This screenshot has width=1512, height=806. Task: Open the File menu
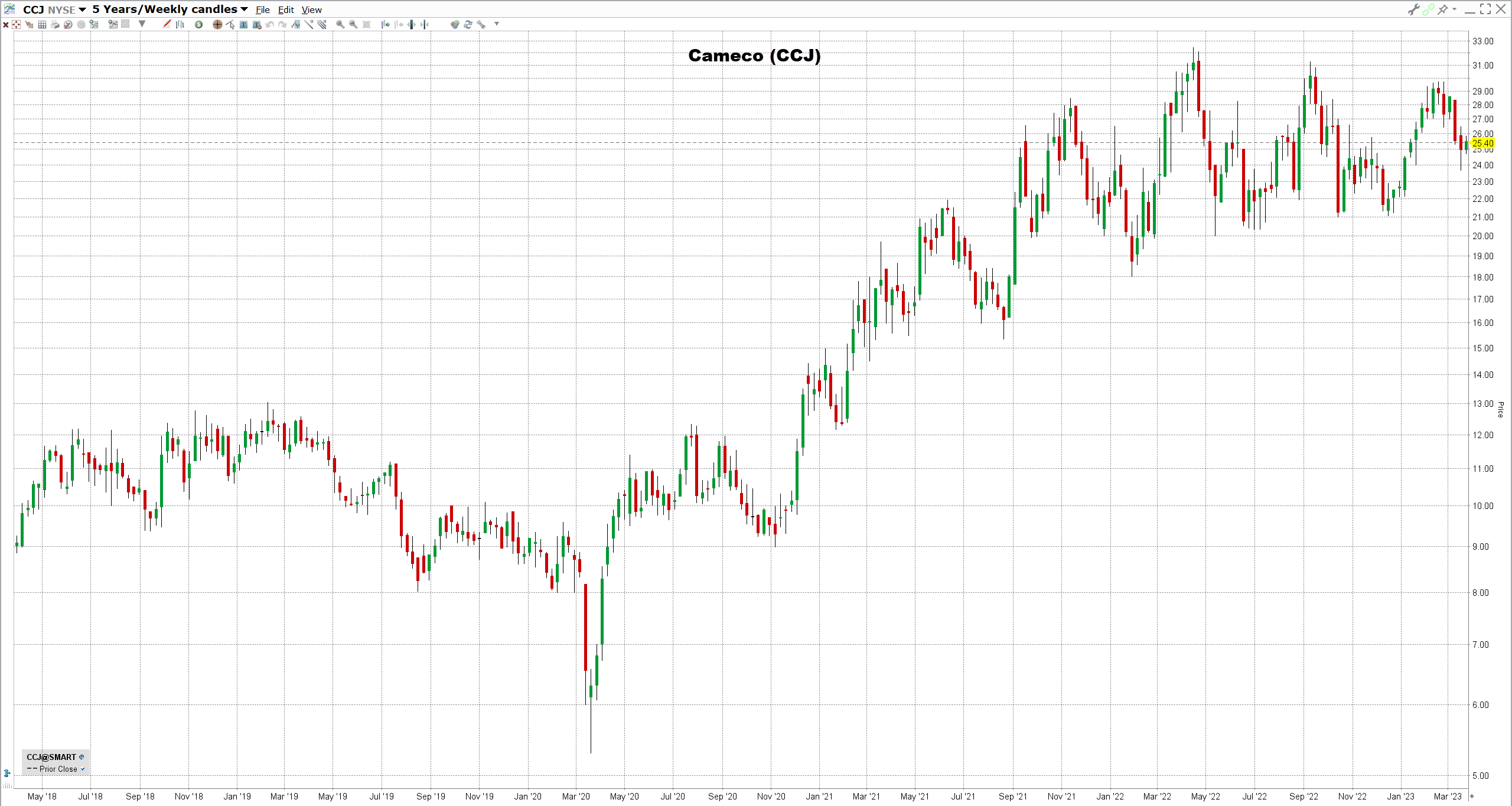click(263, 10)
